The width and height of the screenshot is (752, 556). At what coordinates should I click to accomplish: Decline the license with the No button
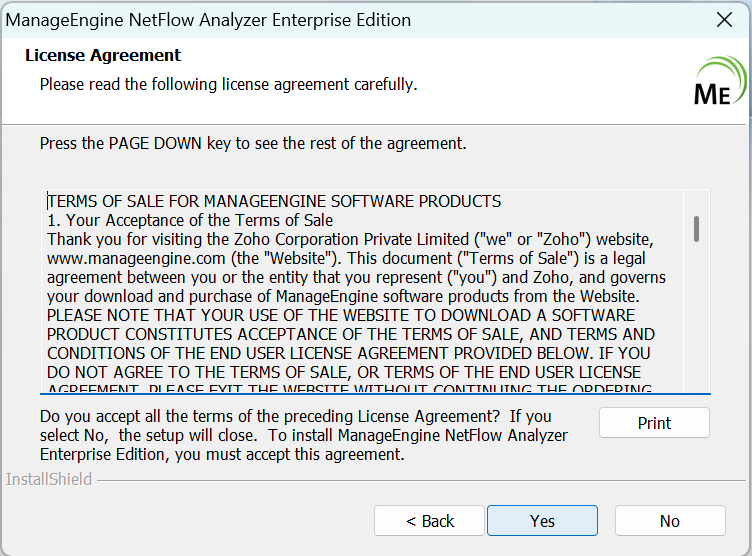(670, 521)
